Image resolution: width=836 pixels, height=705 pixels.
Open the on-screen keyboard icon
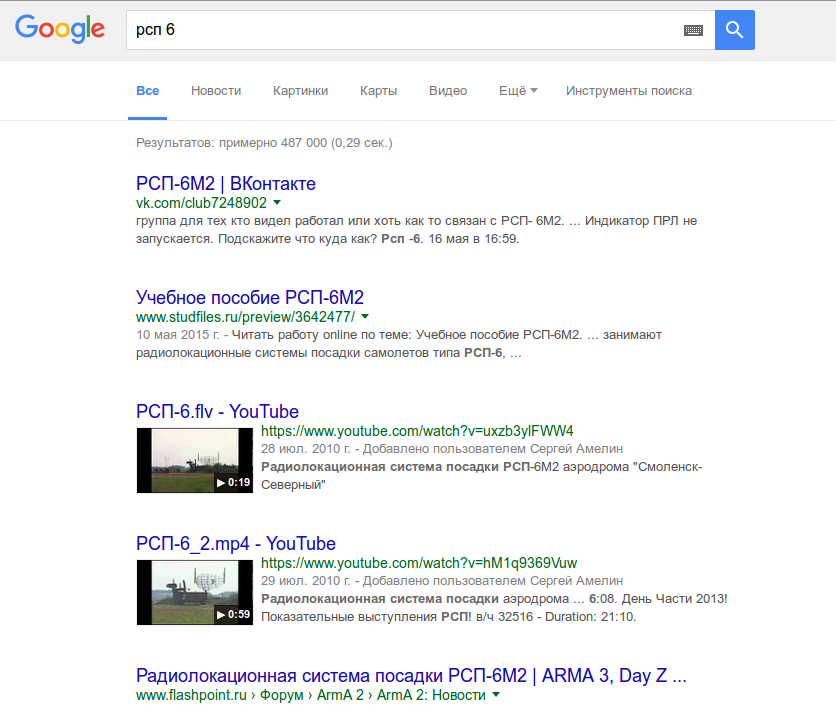pos(693,30)
